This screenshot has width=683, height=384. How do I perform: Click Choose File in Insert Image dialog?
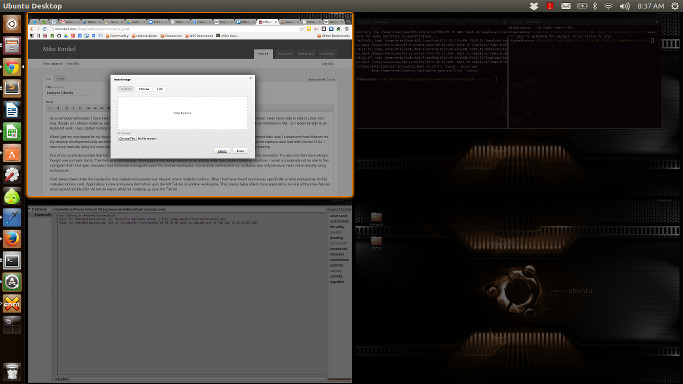click(x=127, y=138)
